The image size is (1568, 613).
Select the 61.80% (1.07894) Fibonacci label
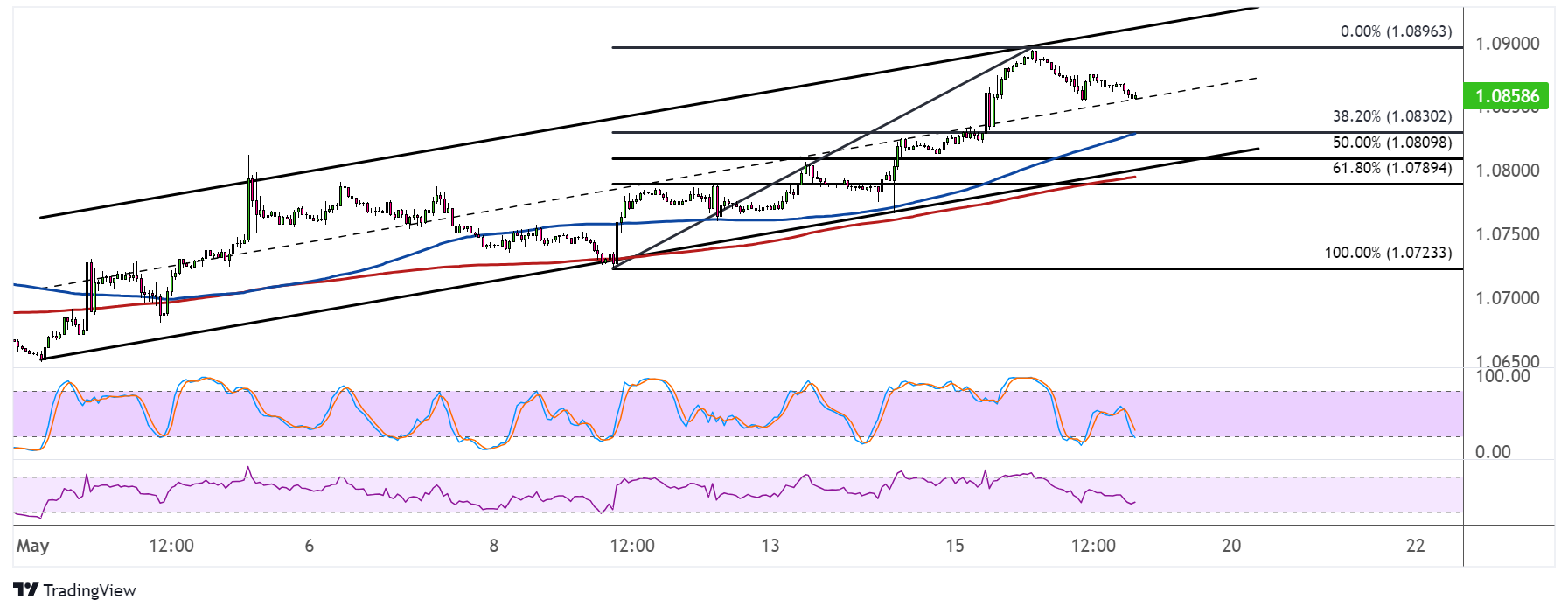1392,168
